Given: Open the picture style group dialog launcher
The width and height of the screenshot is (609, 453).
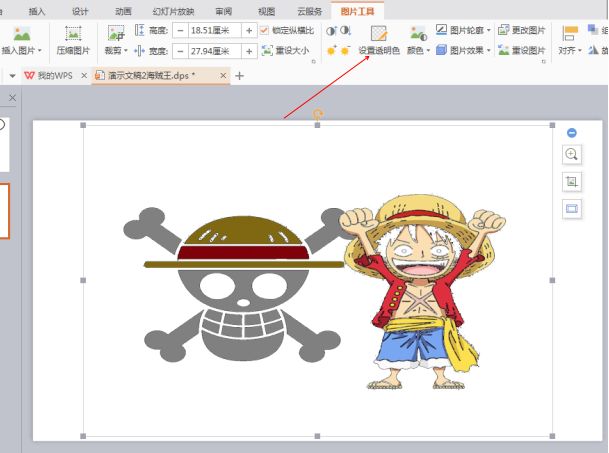Looking at the screenshot, I should click(x=544, y=61).
